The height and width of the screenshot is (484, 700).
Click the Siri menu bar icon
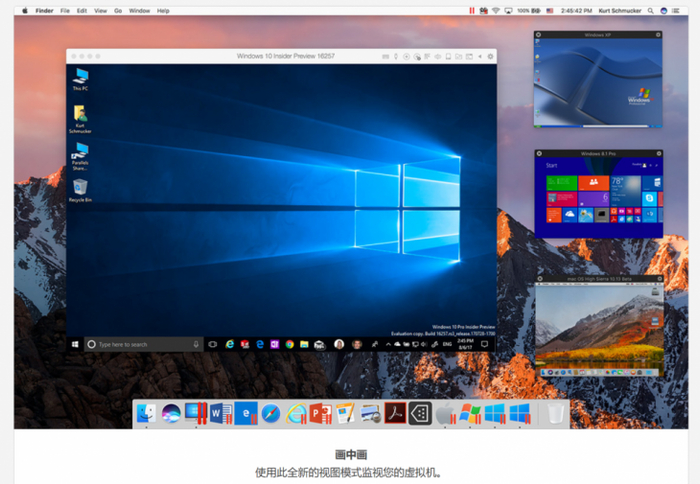664,10
